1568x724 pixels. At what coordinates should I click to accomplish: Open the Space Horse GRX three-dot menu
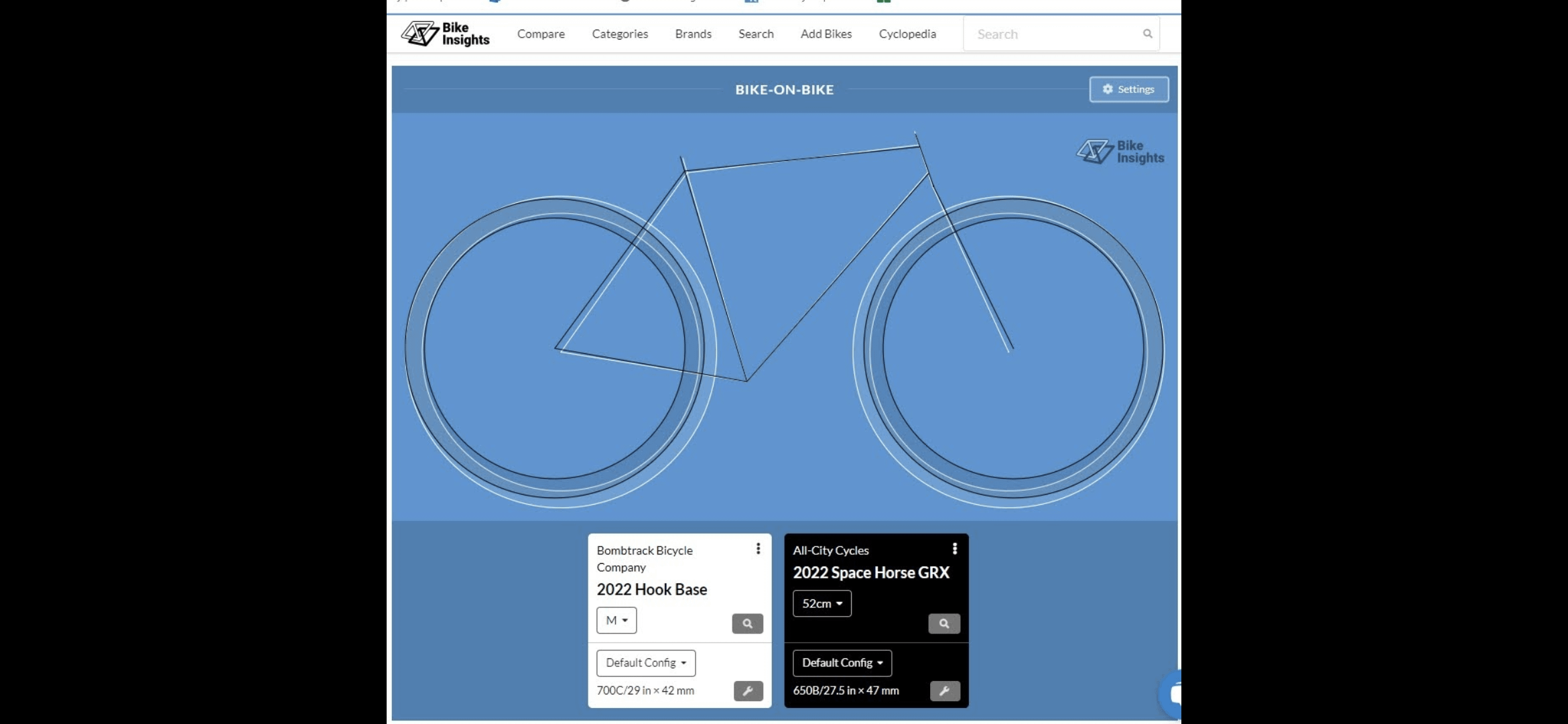tap(955, 549)
